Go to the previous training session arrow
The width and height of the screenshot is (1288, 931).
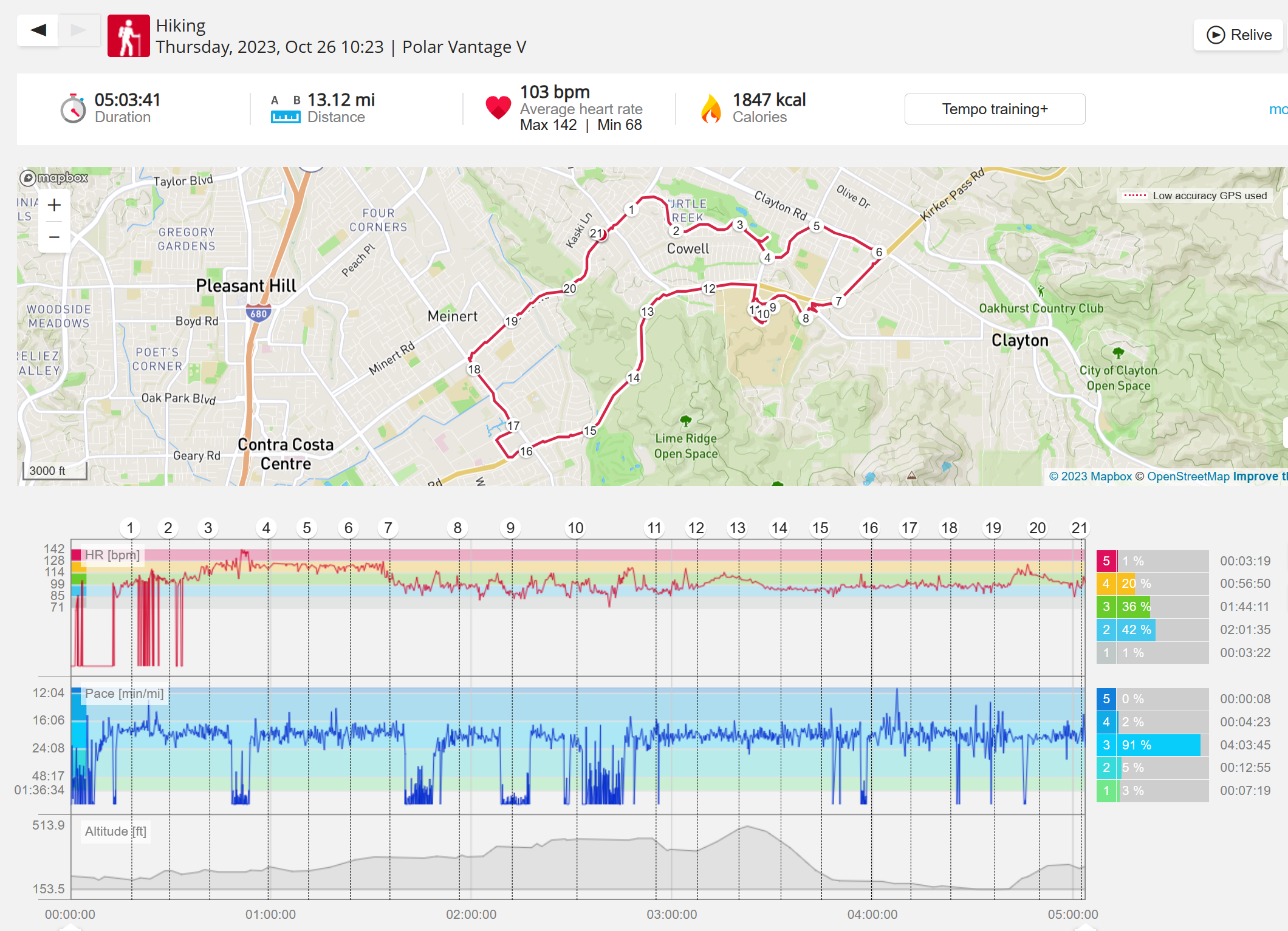38,30
